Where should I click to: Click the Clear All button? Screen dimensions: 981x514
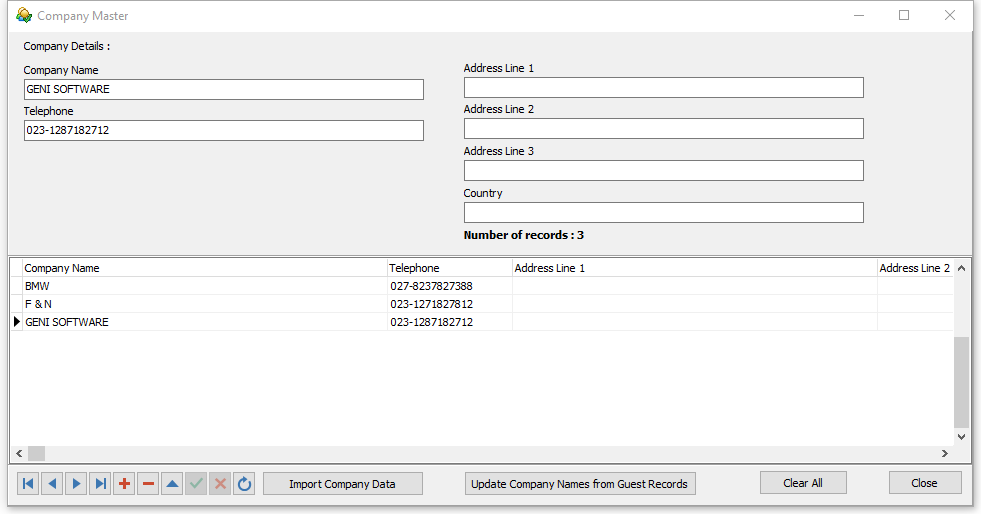click(802, 483)
